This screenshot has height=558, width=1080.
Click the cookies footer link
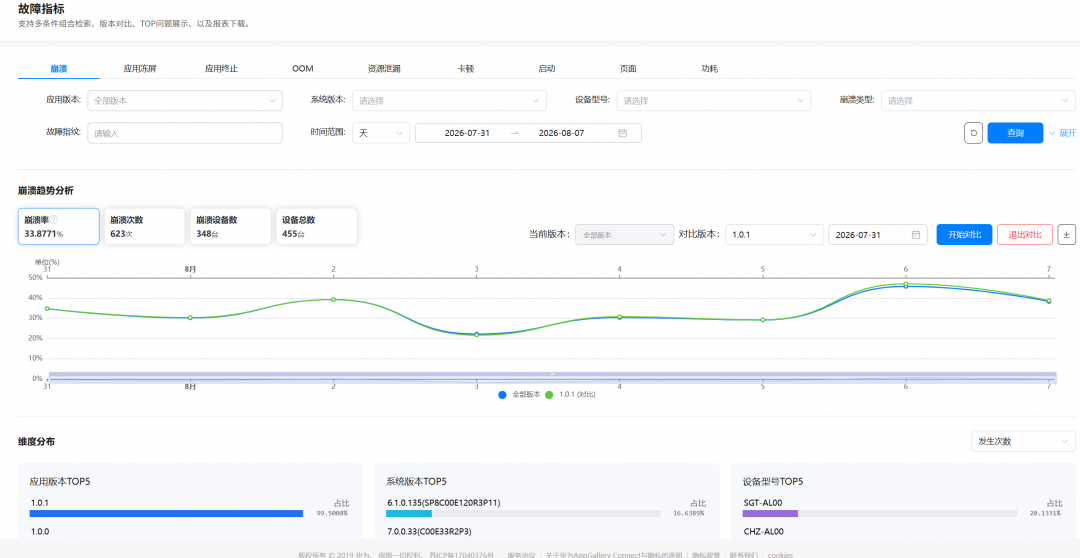(780, 555)
